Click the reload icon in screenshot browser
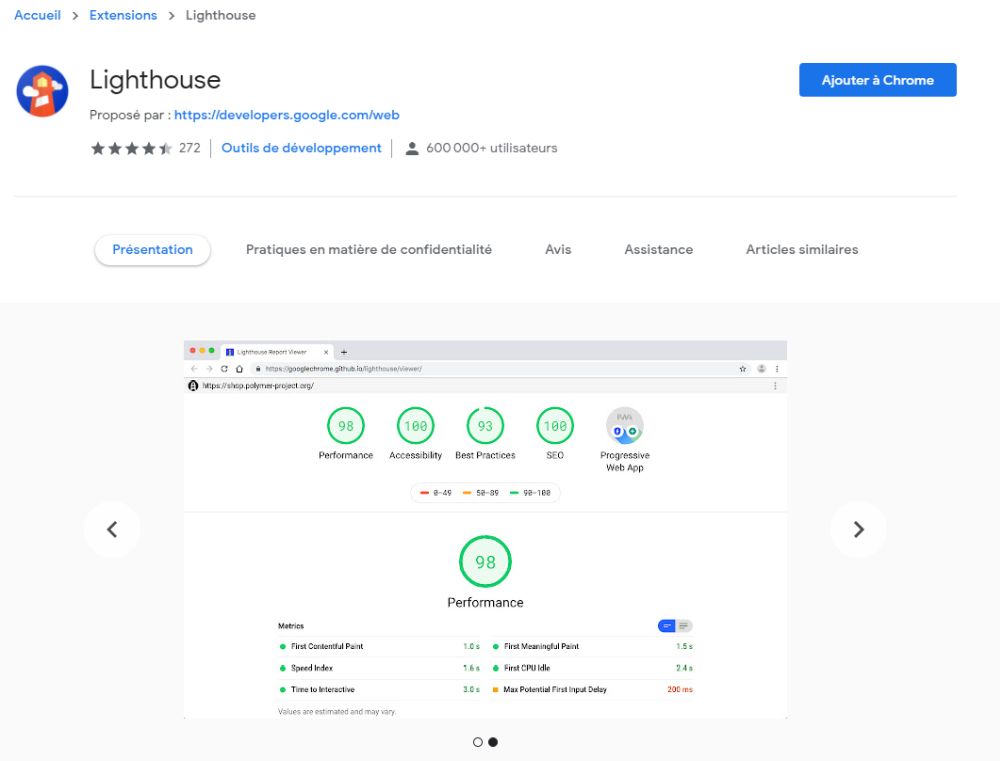Image resolution: width=1000 pixels, height=761 pixels. coord(224,369)
